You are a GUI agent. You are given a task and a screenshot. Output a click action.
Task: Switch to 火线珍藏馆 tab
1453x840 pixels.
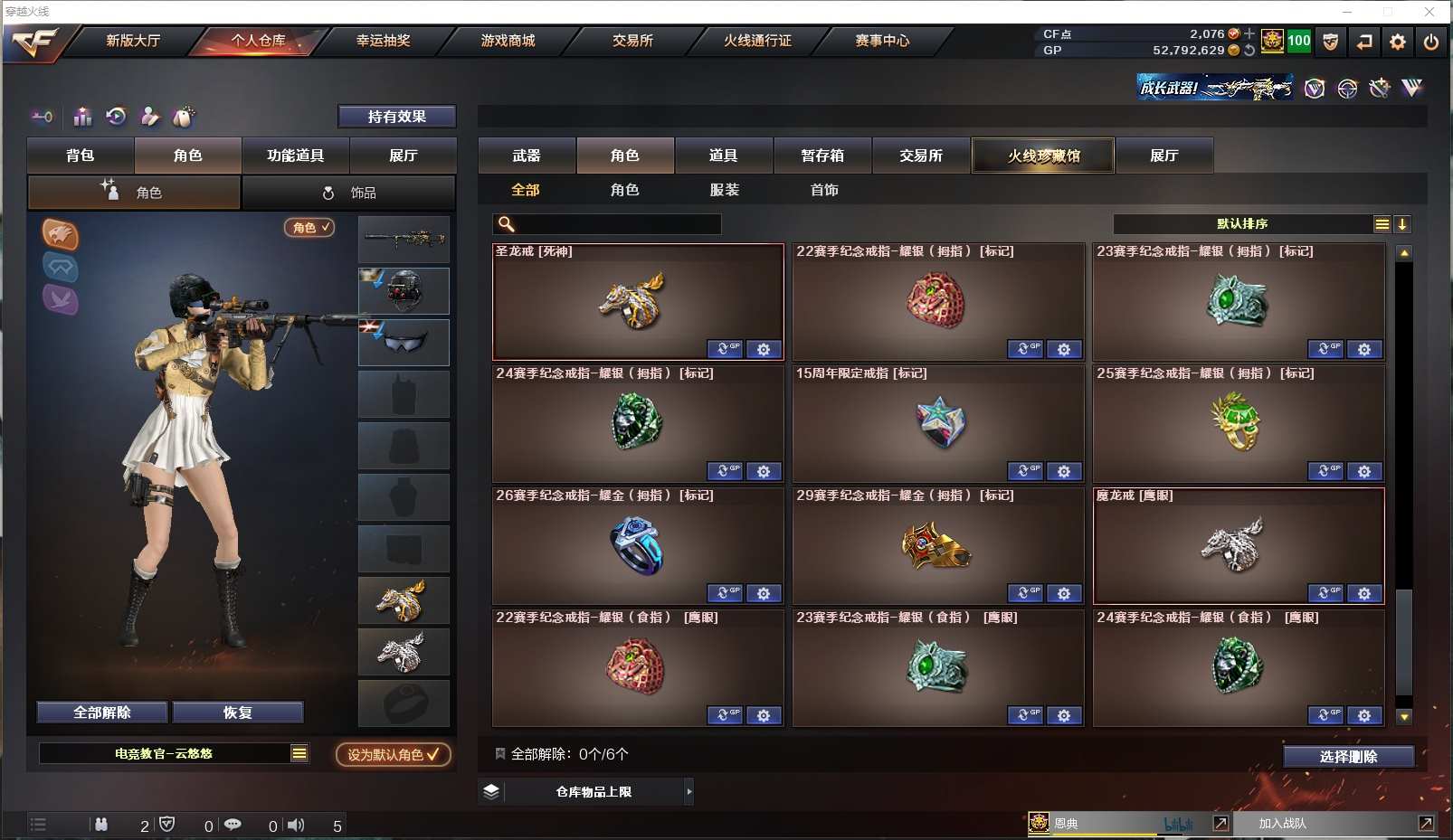[x=1043, y=156]
